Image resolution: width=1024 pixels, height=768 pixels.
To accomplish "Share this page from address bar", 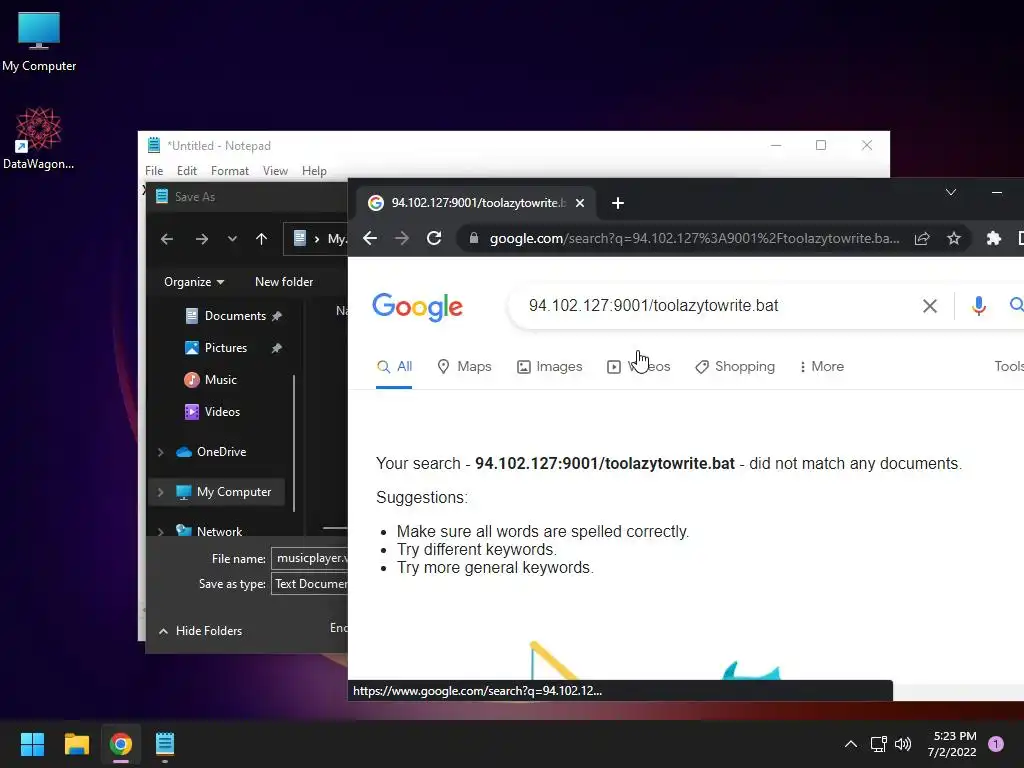I will 921,238.
